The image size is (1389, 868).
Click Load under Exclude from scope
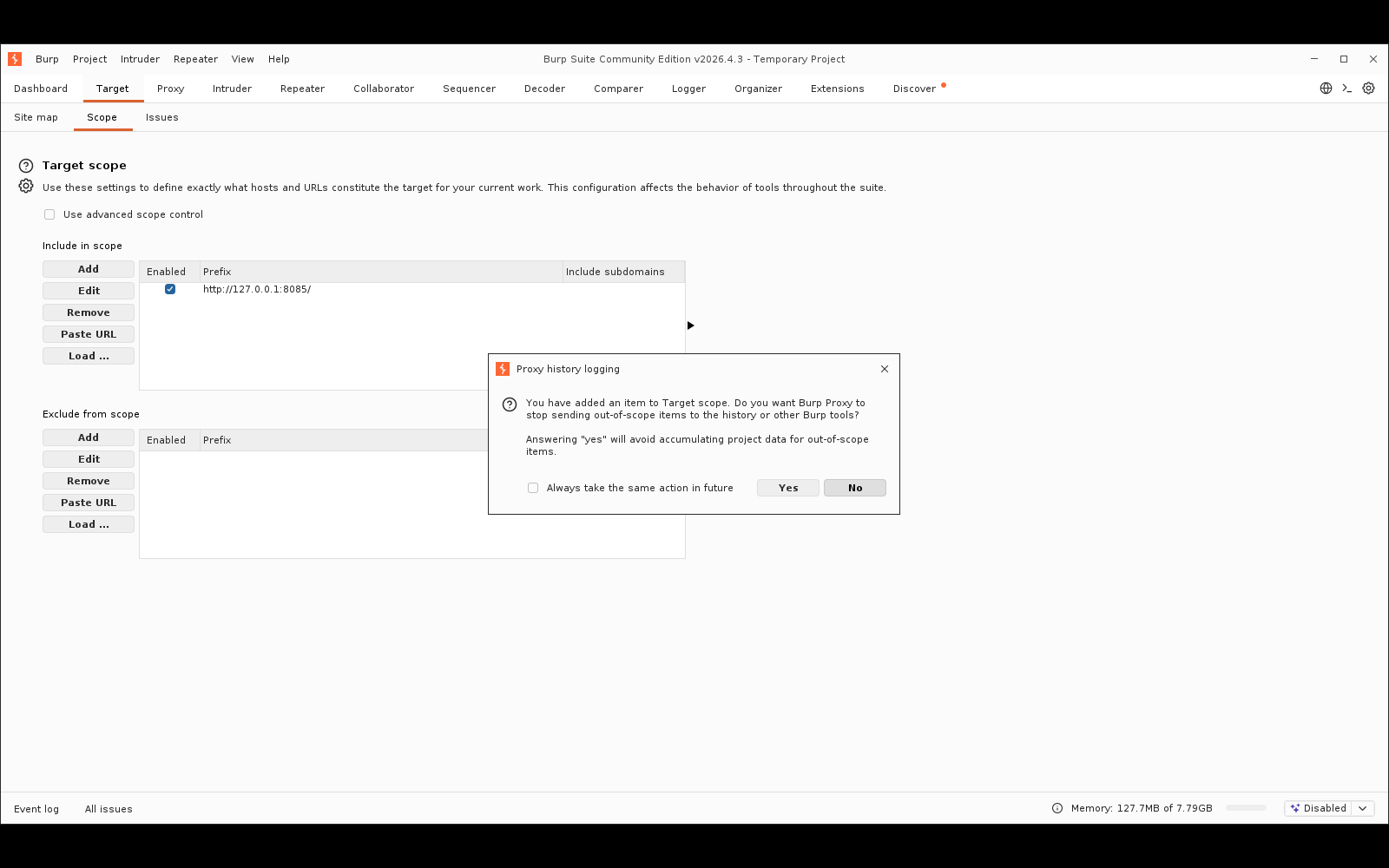point(89,524)
